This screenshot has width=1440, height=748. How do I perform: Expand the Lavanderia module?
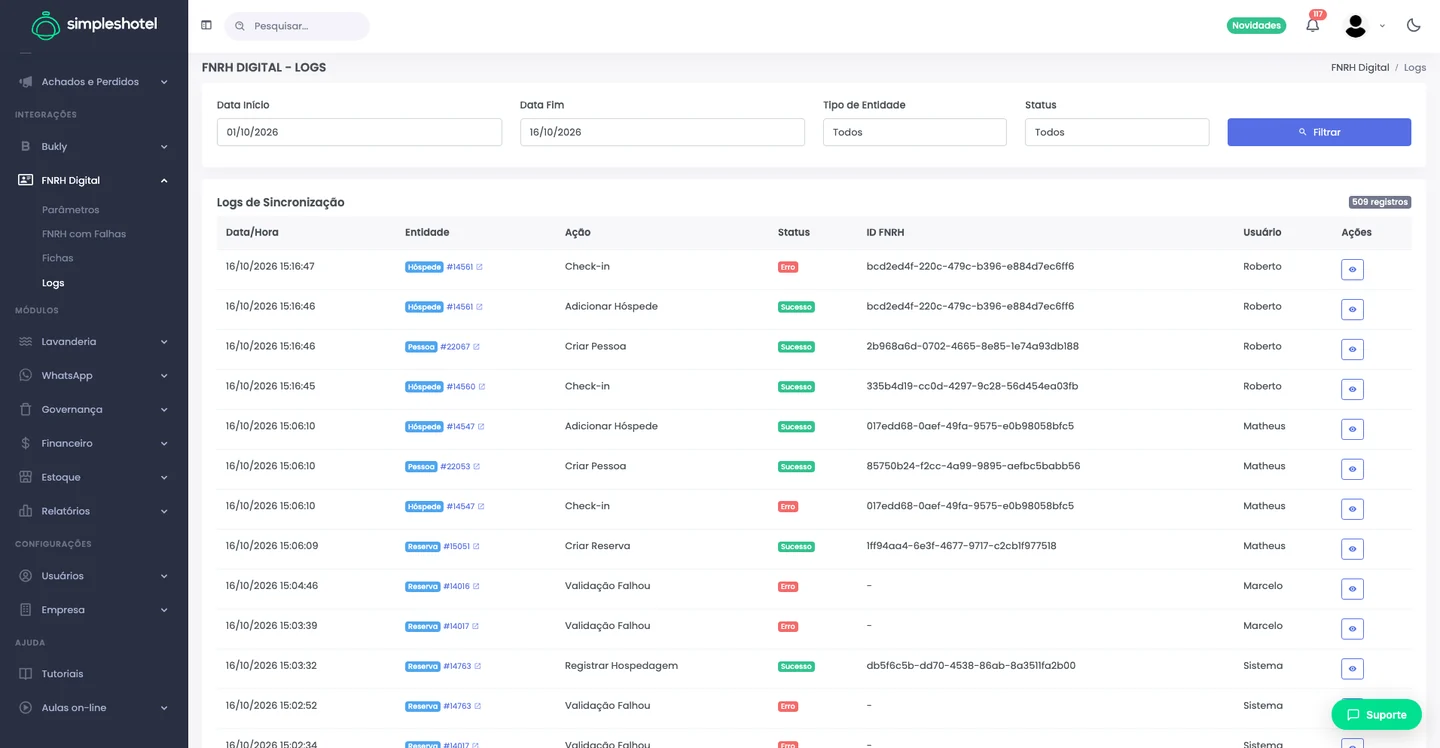[94, 342]
